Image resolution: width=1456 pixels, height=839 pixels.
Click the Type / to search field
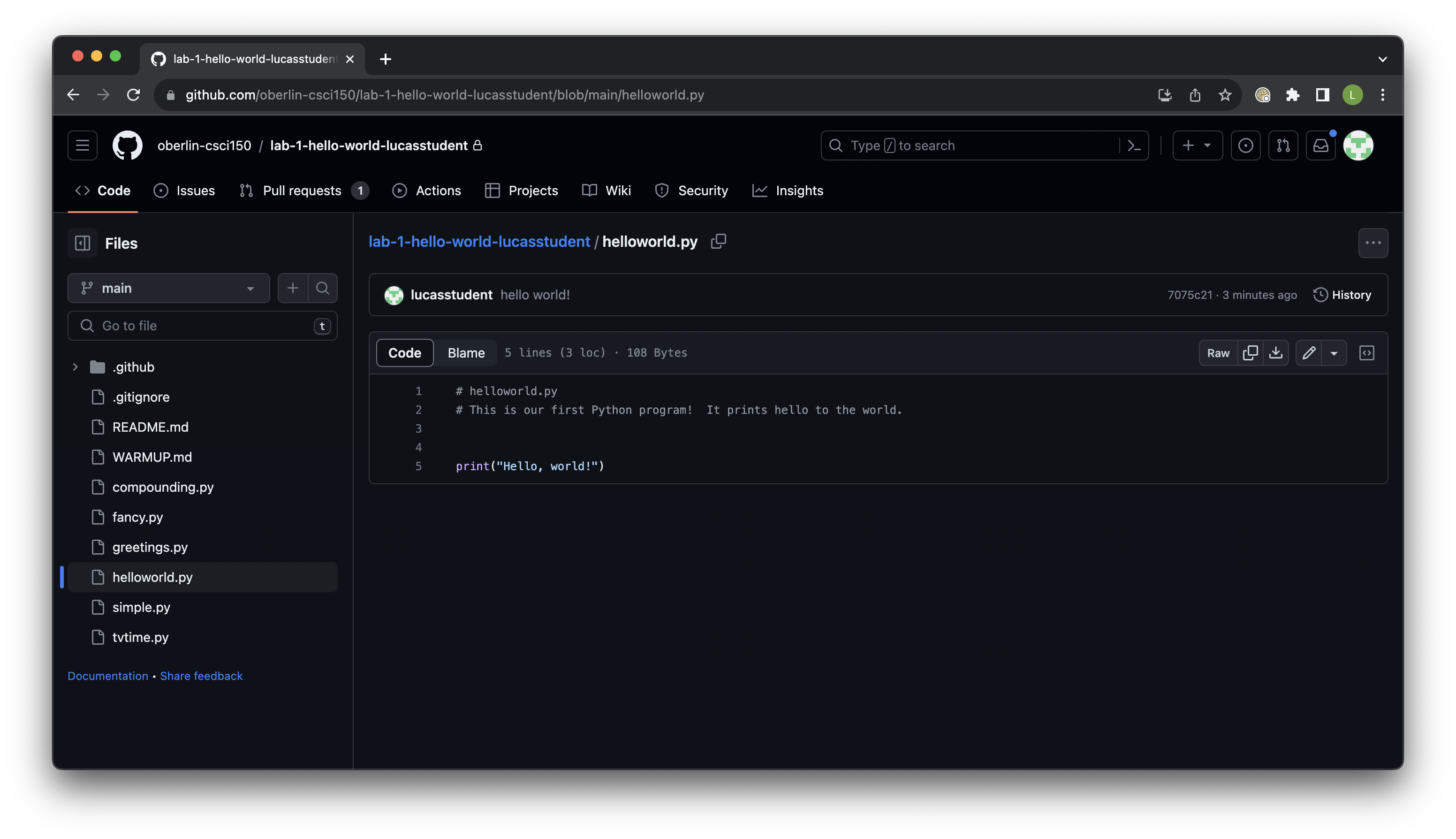971,146
